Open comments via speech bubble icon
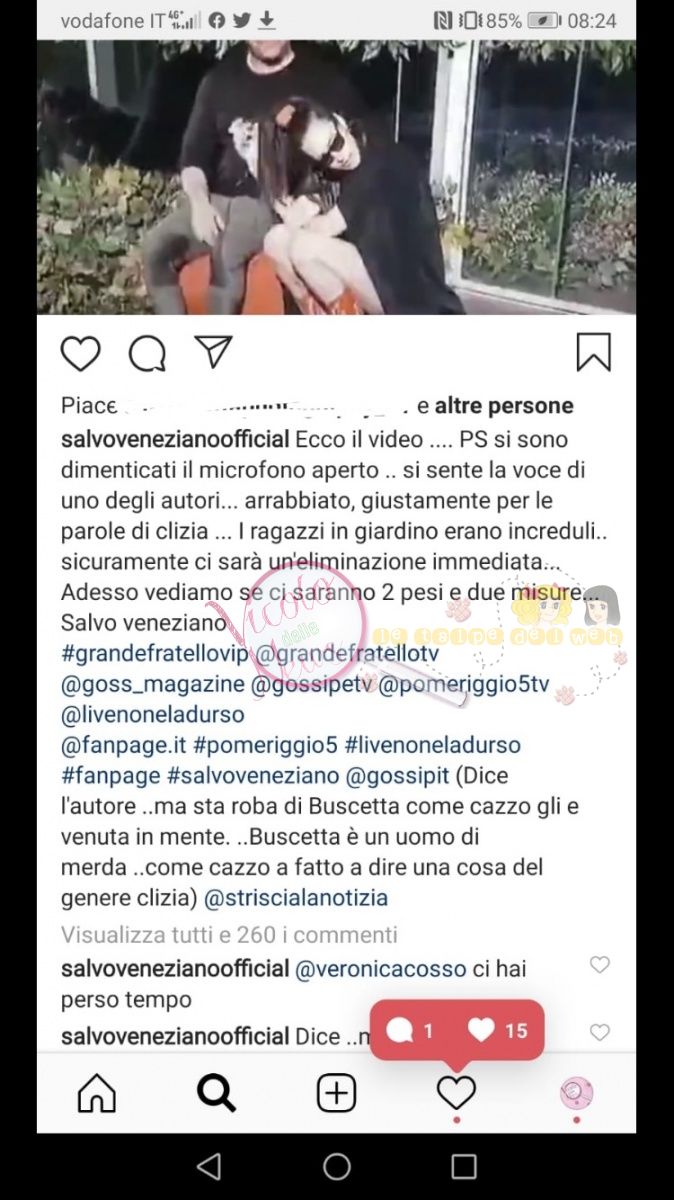Viewport: 674px width, 1200px height. 147,353
